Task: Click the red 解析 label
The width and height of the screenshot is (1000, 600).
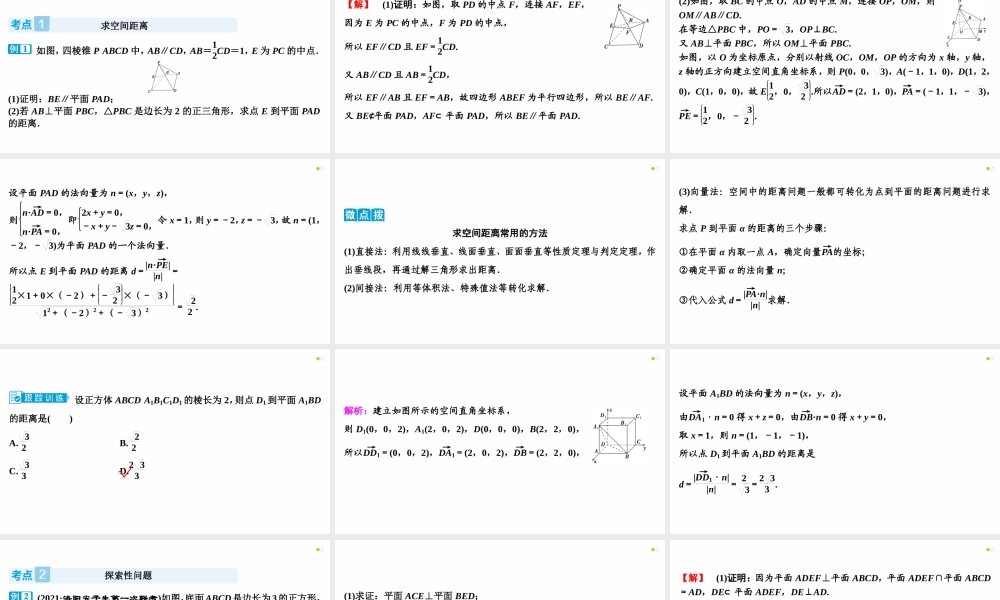Action: coord(354,410)
